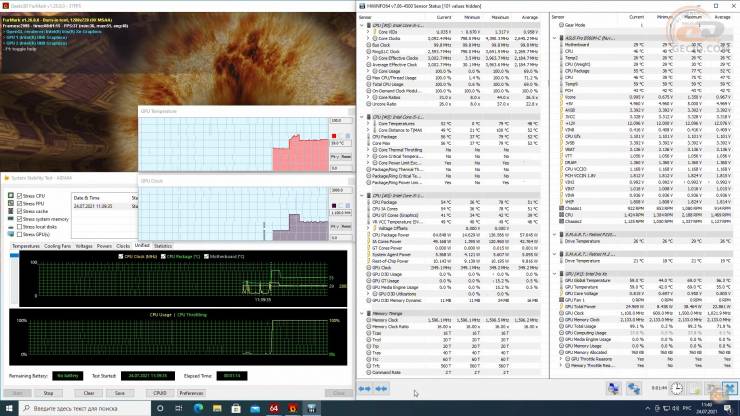The height and width of the screenshot is (416, 740).
Task: Click the Preferences button
Action: [x=191, y=393]
